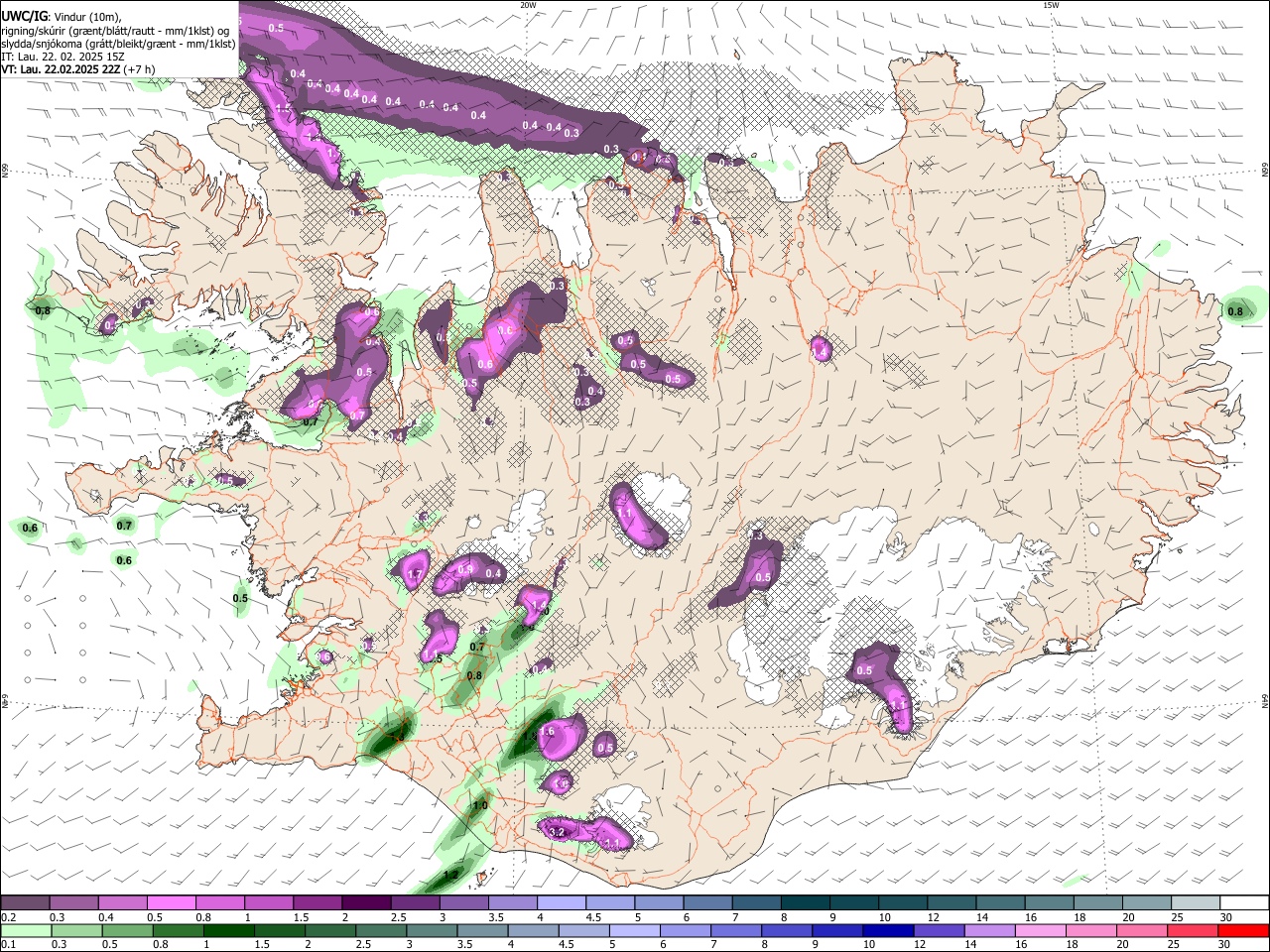1270x952 pixels.
Task: Select the navy blue 10 swatch in rain scale
Action: (887, 930)
